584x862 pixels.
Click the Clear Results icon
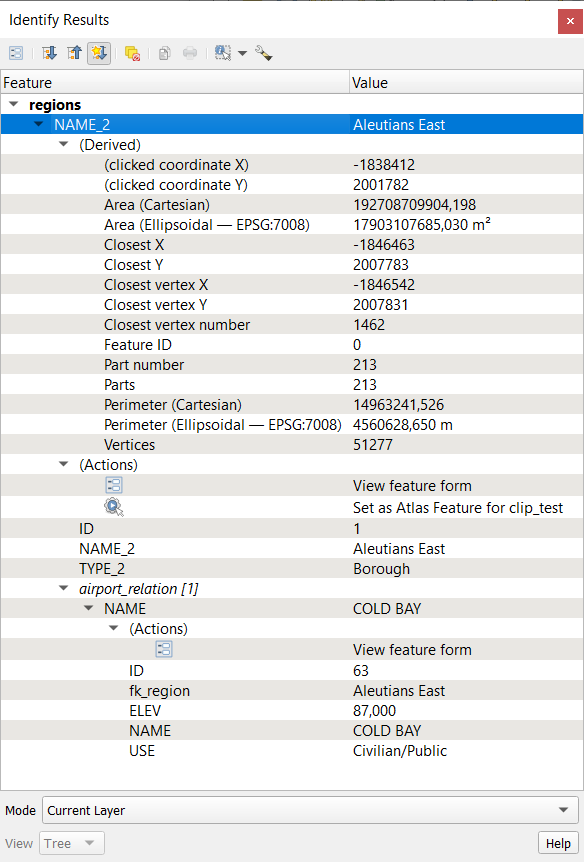pyautogui.click(x=133, y=53)
